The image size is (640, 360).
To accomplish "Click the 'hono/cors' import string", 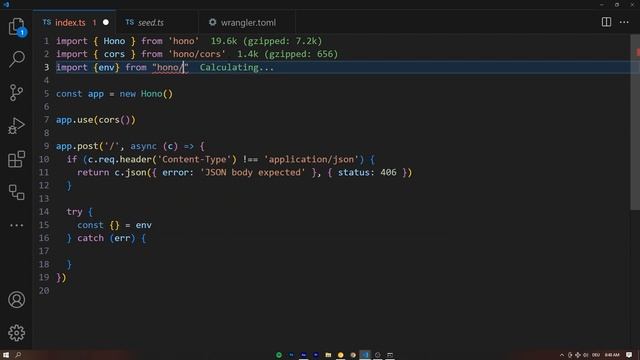I will [x=197, y=54].
